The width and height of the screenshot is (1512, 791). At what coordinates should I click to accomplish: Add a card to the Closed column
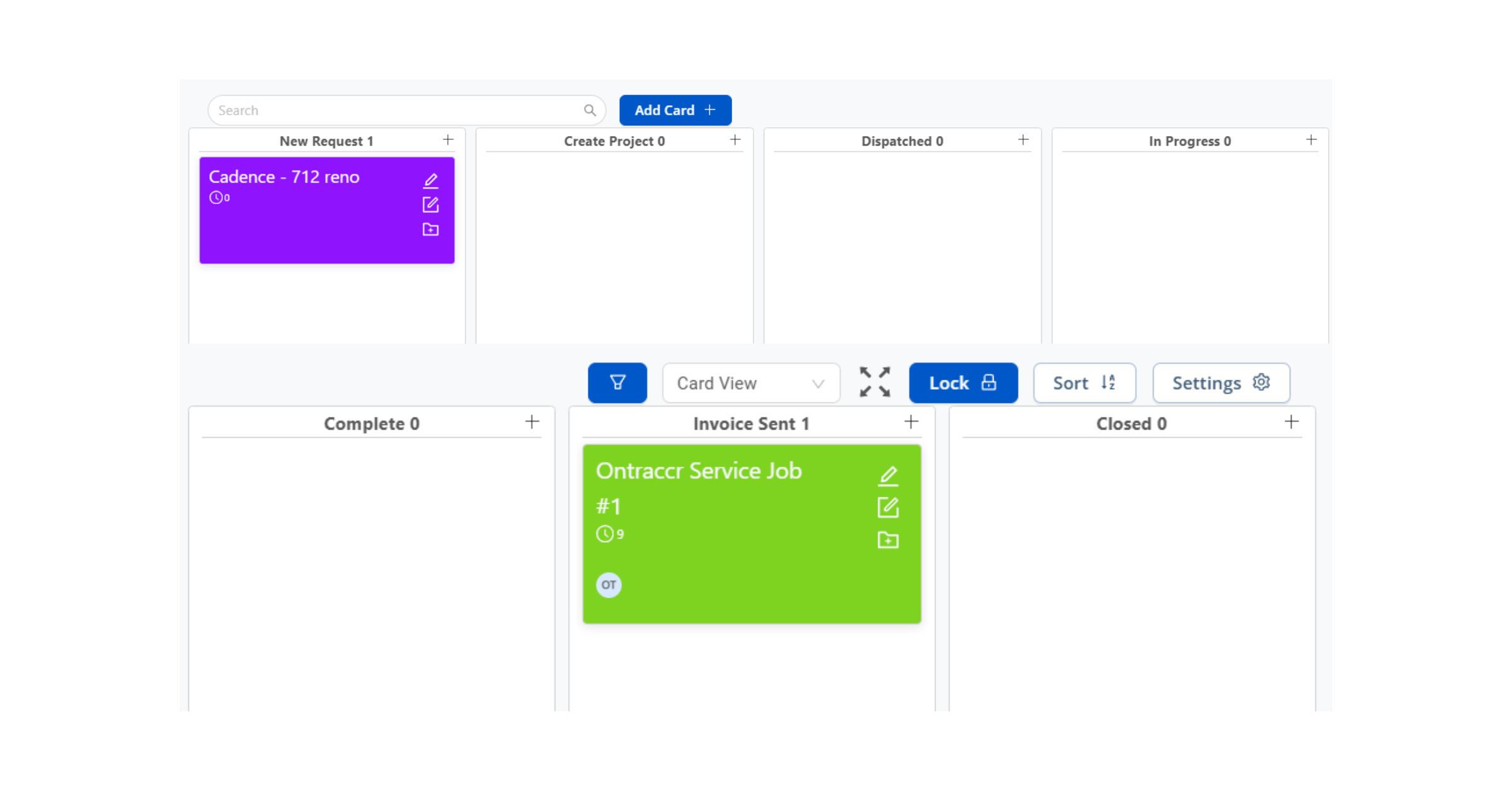point(1291,422)
